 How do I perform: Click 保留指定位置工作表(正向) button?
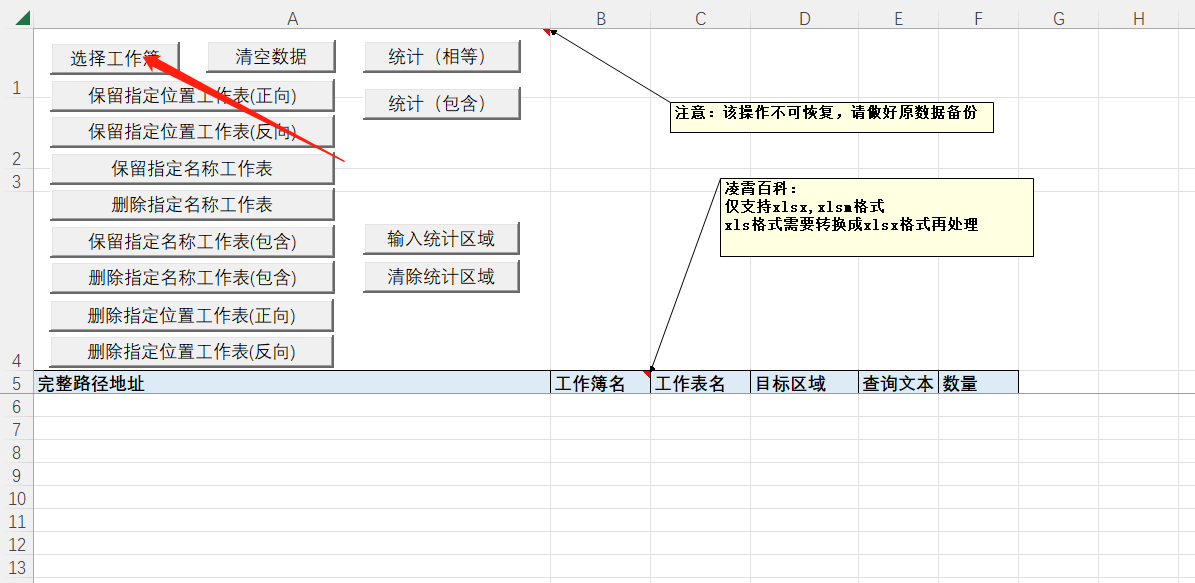click(x=192, y=95)
